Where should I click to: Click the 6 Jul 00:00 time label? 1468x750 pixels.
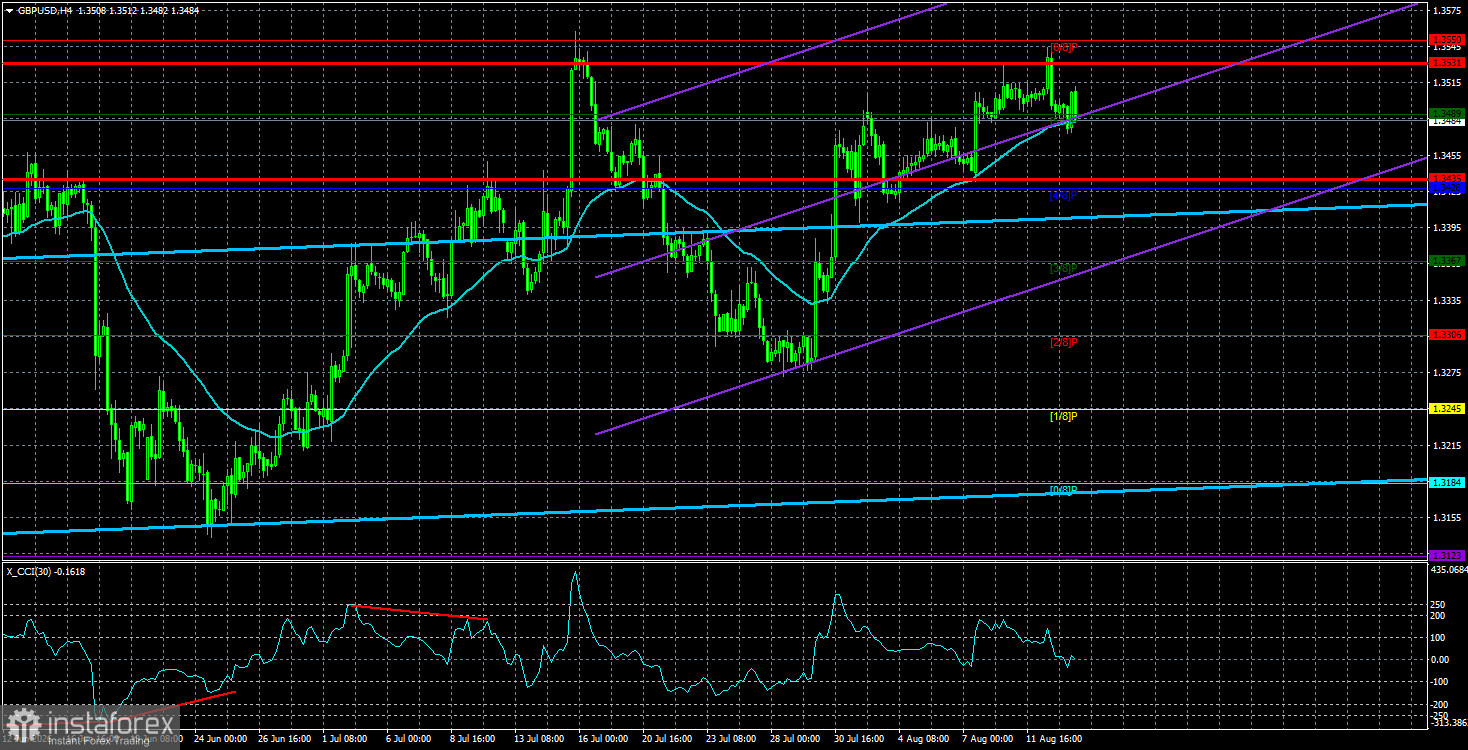(410, 740)
